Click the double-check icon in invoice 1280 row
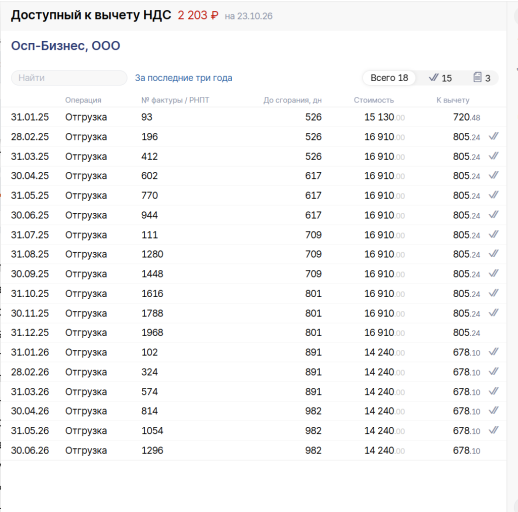This screenshot has height=512, width=518. point(494,254)
